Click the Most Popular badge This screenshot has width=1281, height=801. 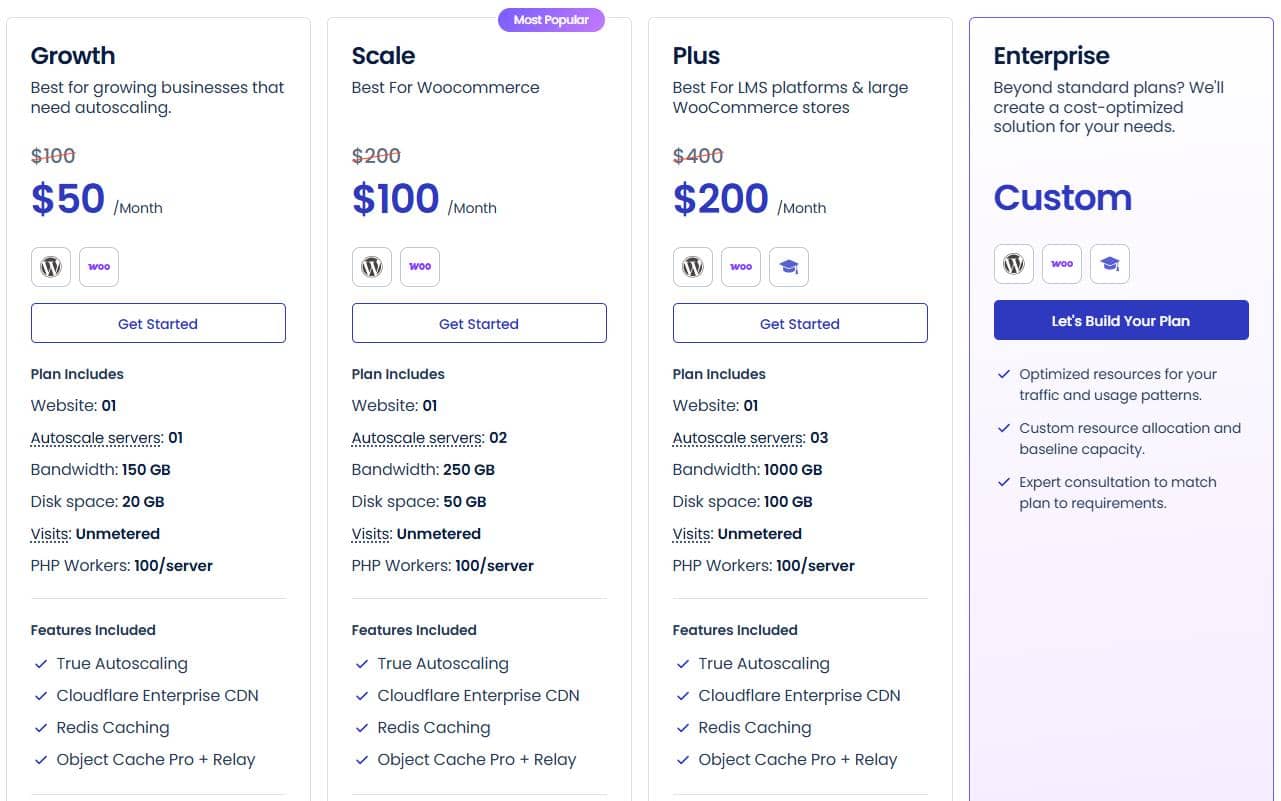click(x=551, y=20)
